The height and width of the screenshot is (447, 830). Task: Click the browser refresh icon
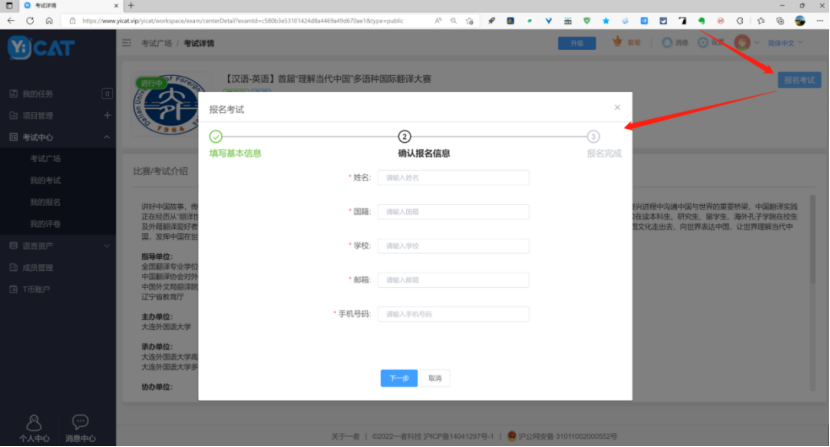point(31,20)
